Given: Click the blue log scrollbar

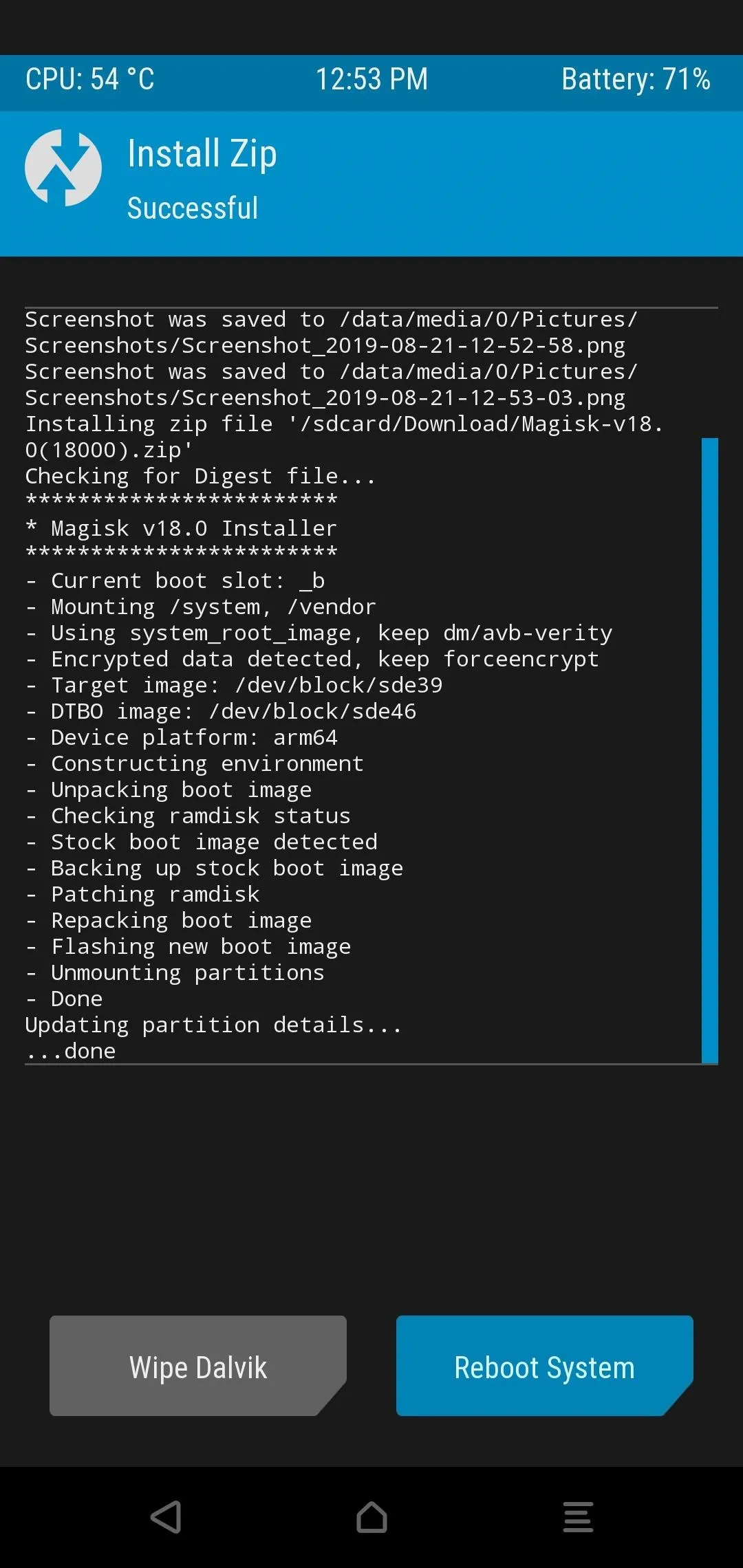Looking at the screenshot, I should (x=710, y=750).
